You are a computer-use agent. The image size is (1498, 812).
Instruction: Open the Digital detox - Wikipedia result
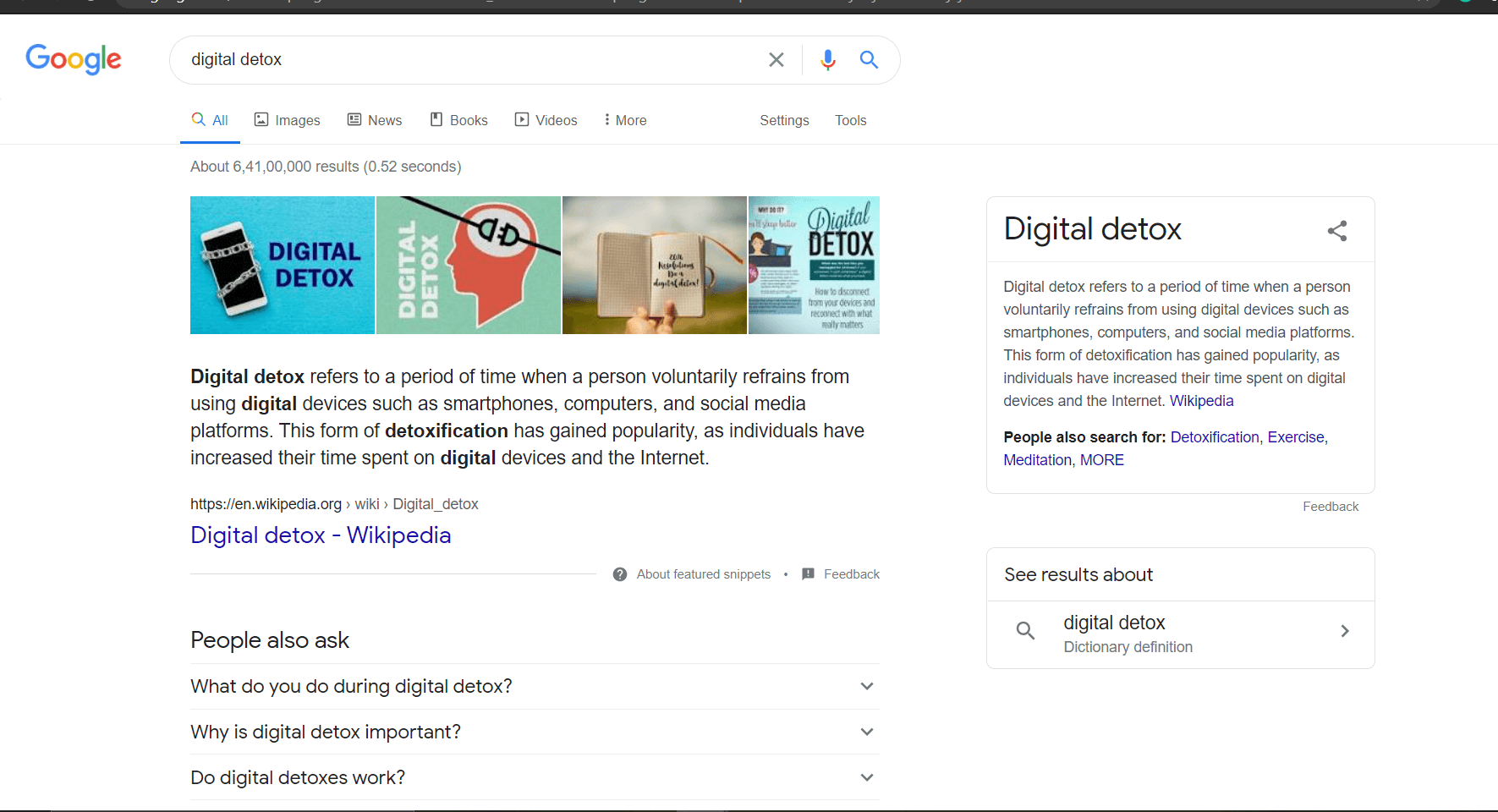pos(321,535)
